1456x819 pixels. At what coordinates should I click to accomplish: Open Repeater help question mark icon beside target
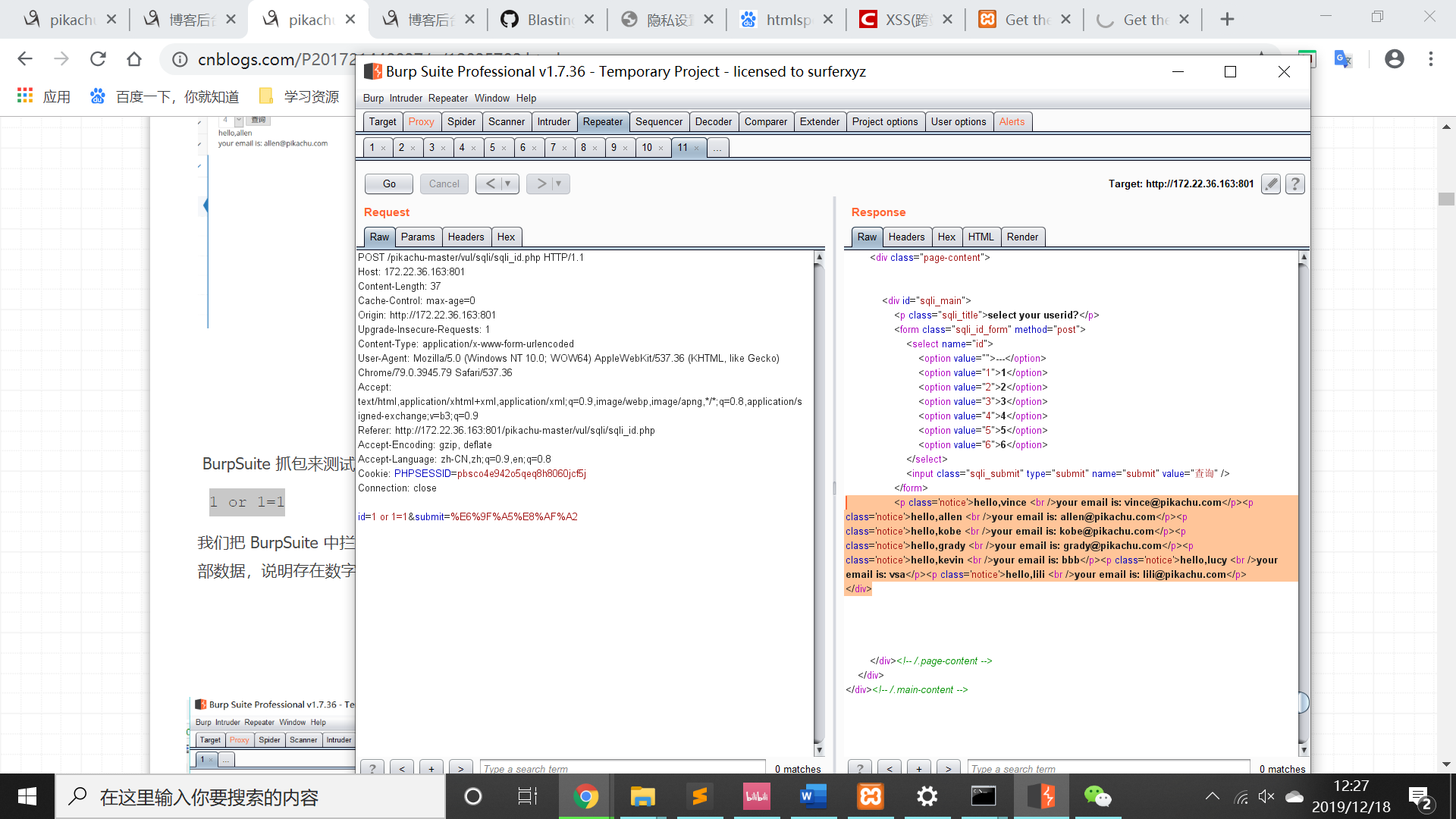point(1295,184)
